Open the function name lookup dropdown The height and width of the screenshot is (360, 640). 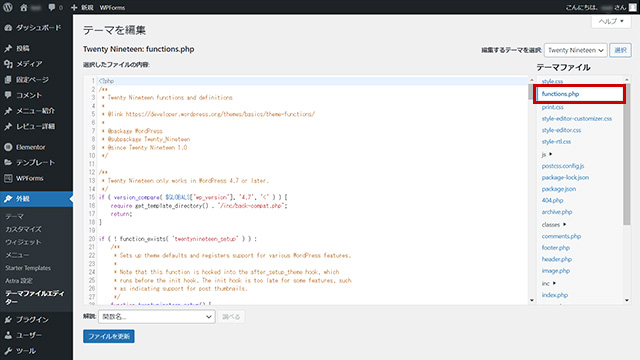[157, 317]
